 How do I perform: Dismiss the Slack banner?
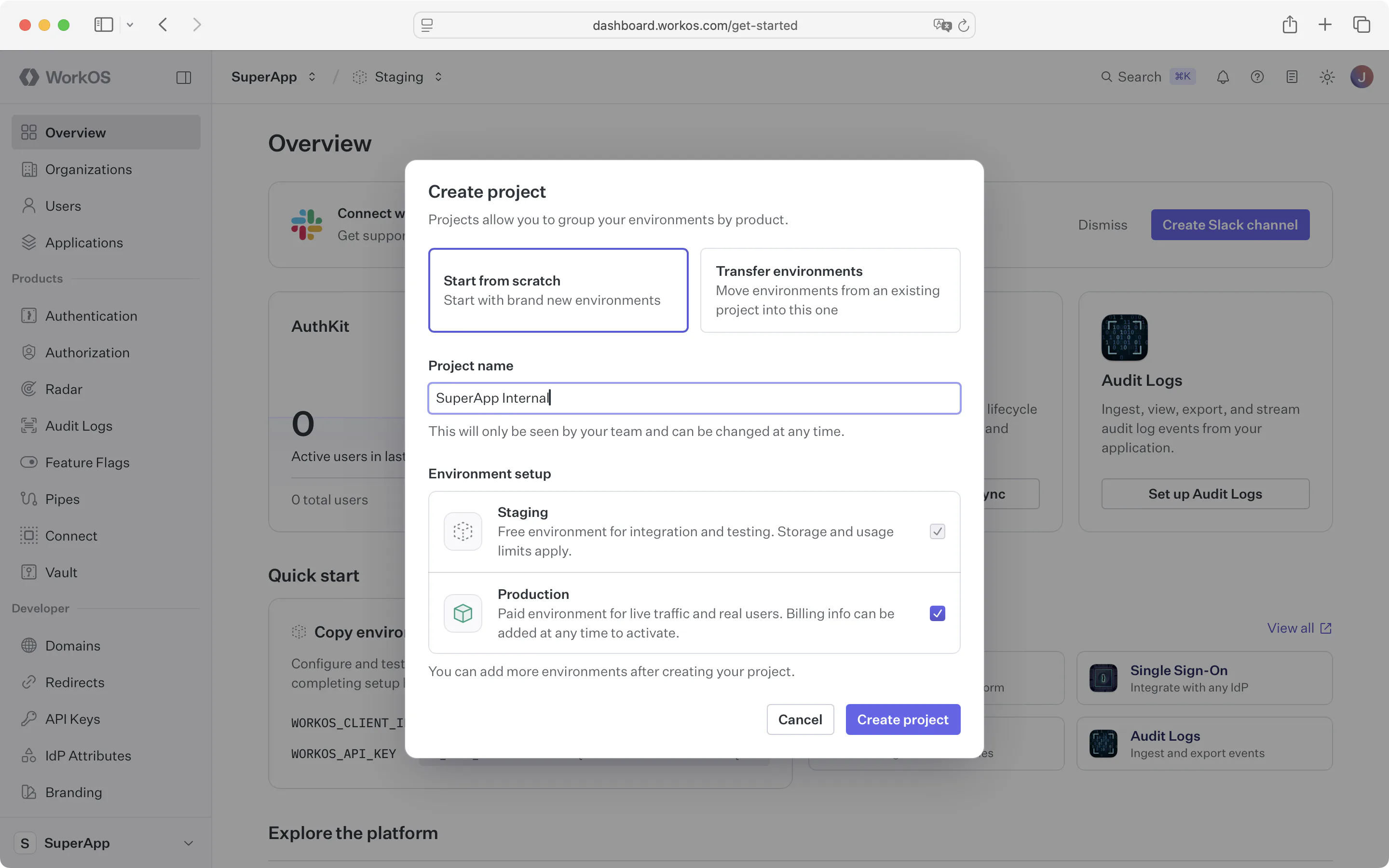1103,224
